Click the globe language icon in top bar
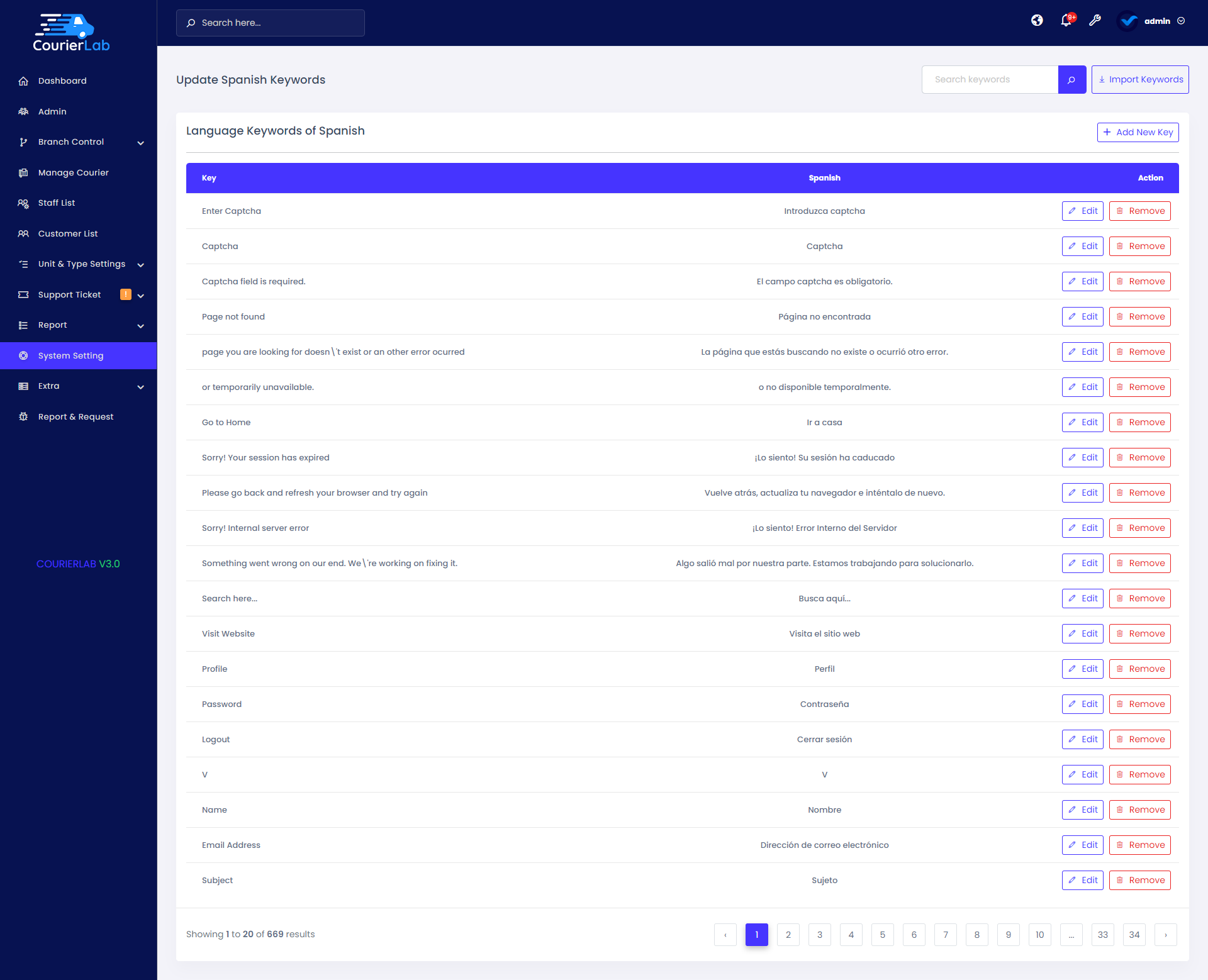 [1037, 20]
